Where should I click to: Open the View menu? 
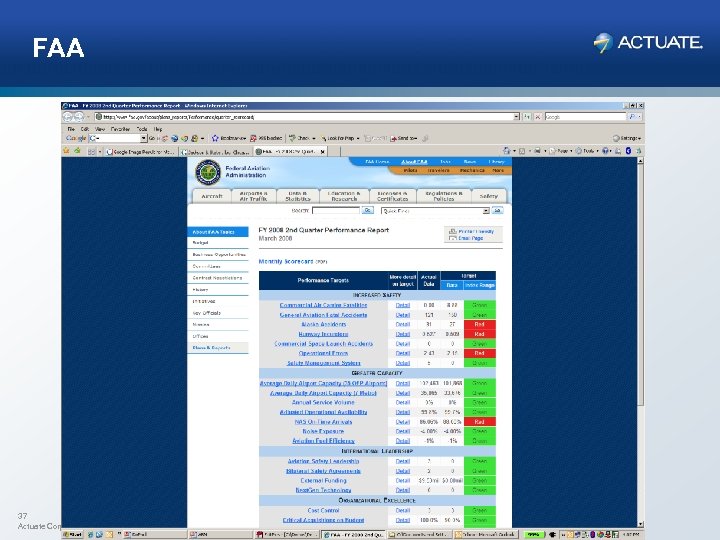click(100, 129)
